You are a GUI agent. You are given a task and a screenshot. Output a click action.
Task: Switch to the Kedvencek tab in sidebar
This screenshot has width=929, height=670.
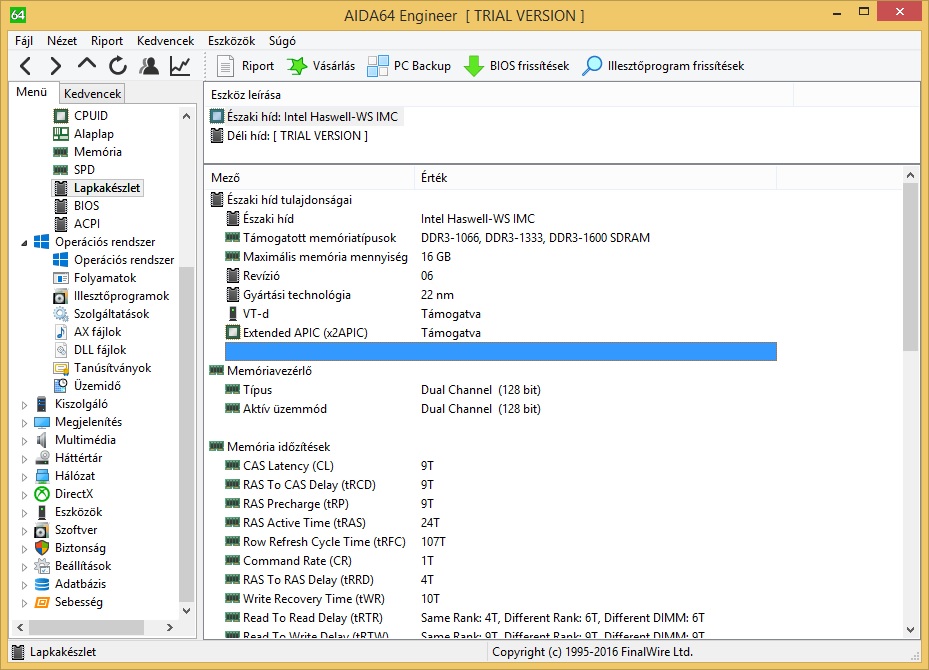pyautogui.click(x=92, y=94)
